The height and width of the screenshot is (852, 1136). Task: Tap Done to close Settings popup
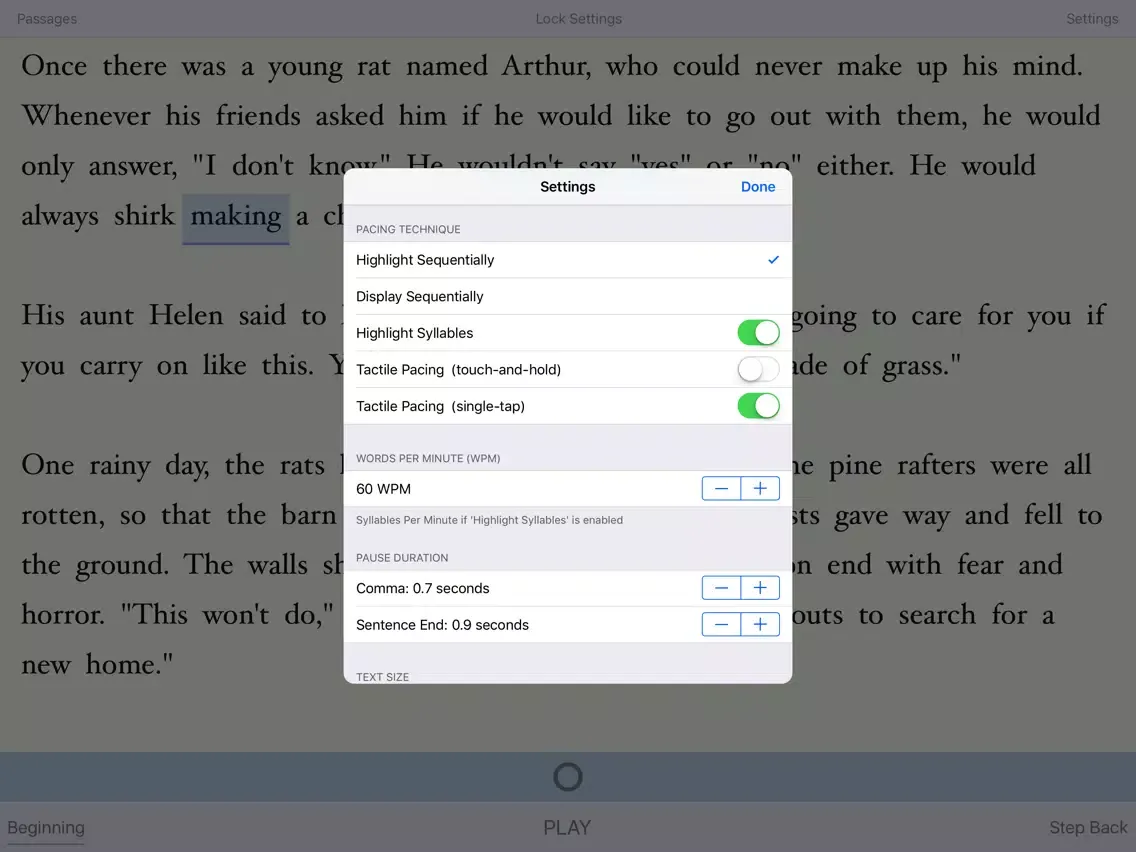(758, 187)
